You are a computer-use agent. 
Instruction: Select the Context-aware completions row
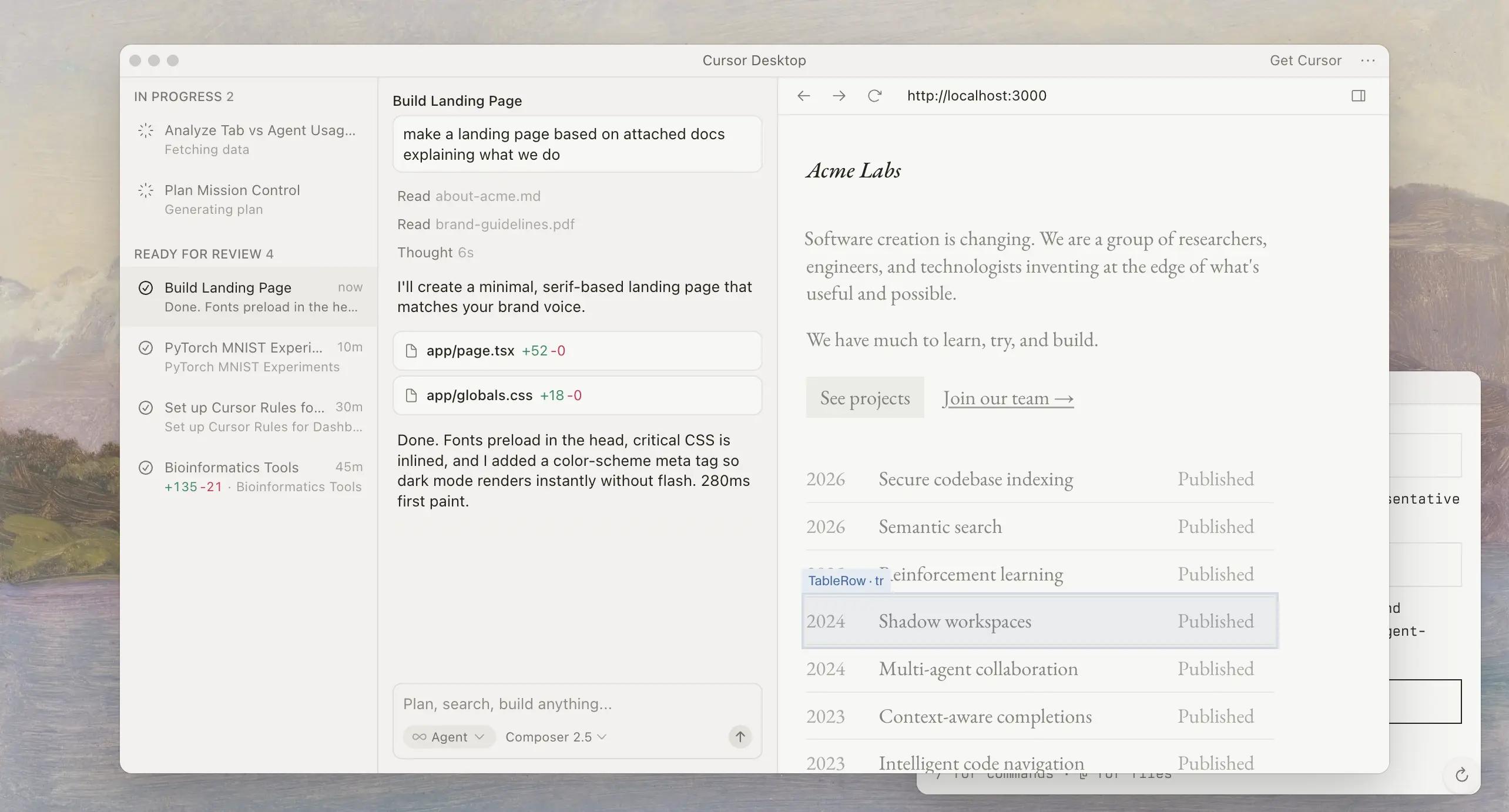pos(1040,716)
